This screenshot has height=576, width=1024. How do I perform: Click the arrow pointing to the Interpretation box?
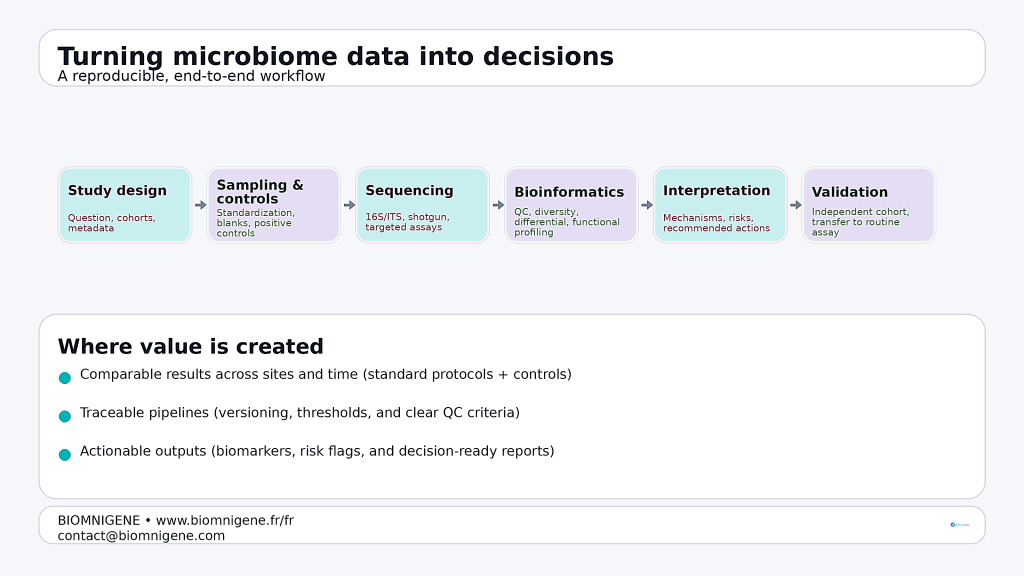(x=647, y=205)
